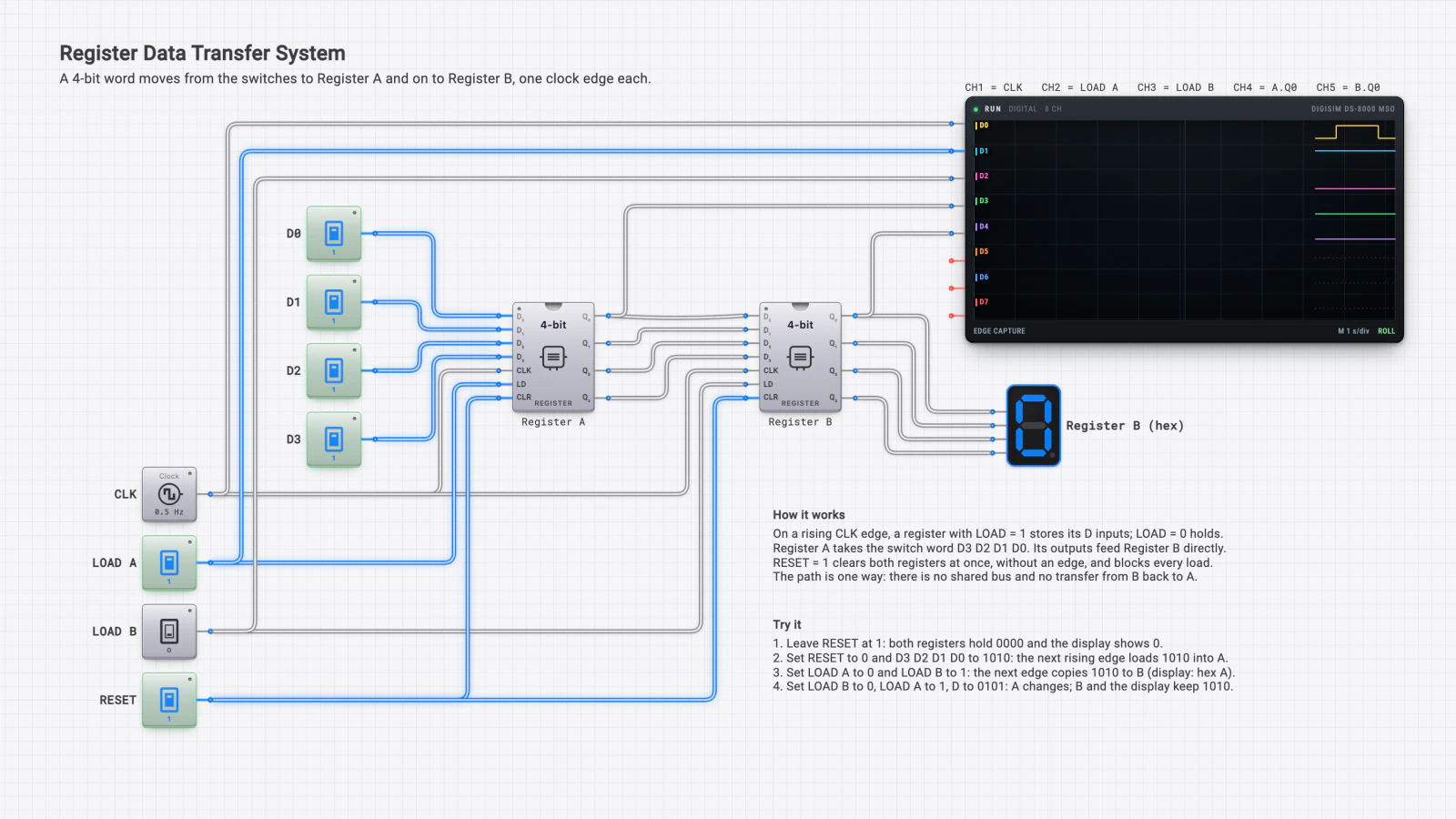Toggle the RESET switch
Viewport: 1456px width, 819px height.
coord(169,700)
